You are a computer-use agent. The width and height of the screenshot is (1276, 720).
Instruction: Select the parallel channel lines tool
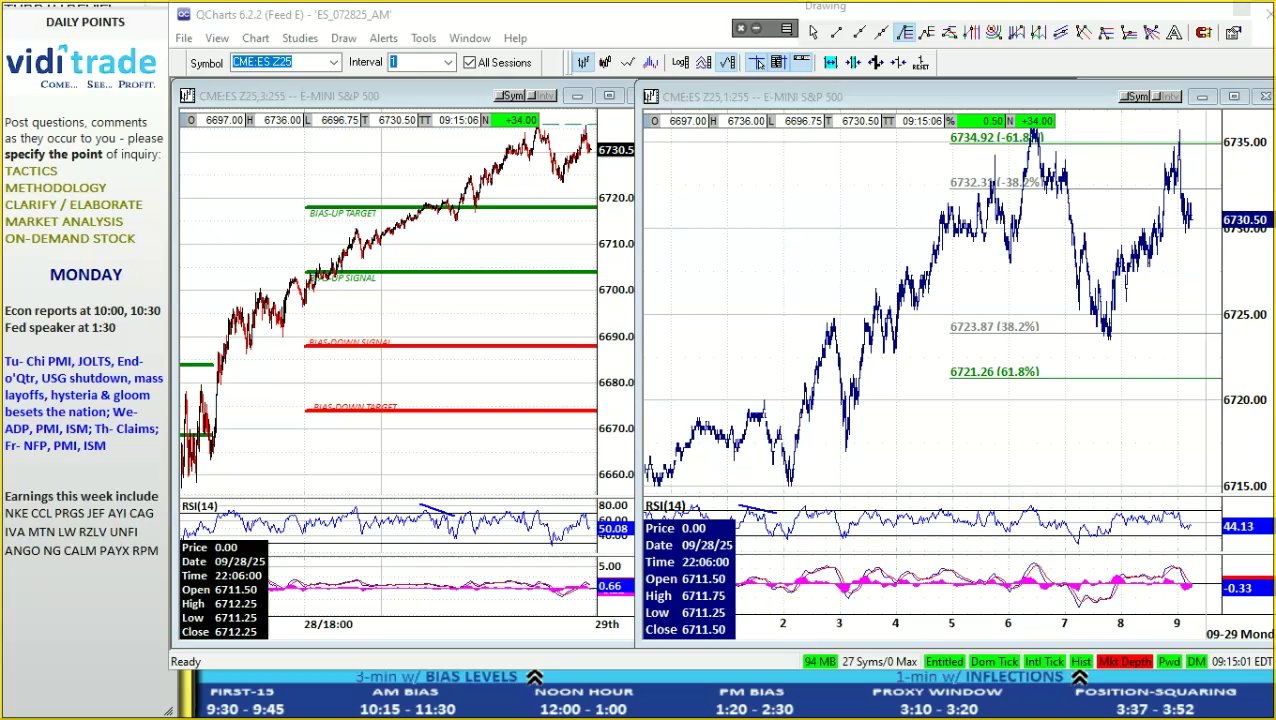1061,32
